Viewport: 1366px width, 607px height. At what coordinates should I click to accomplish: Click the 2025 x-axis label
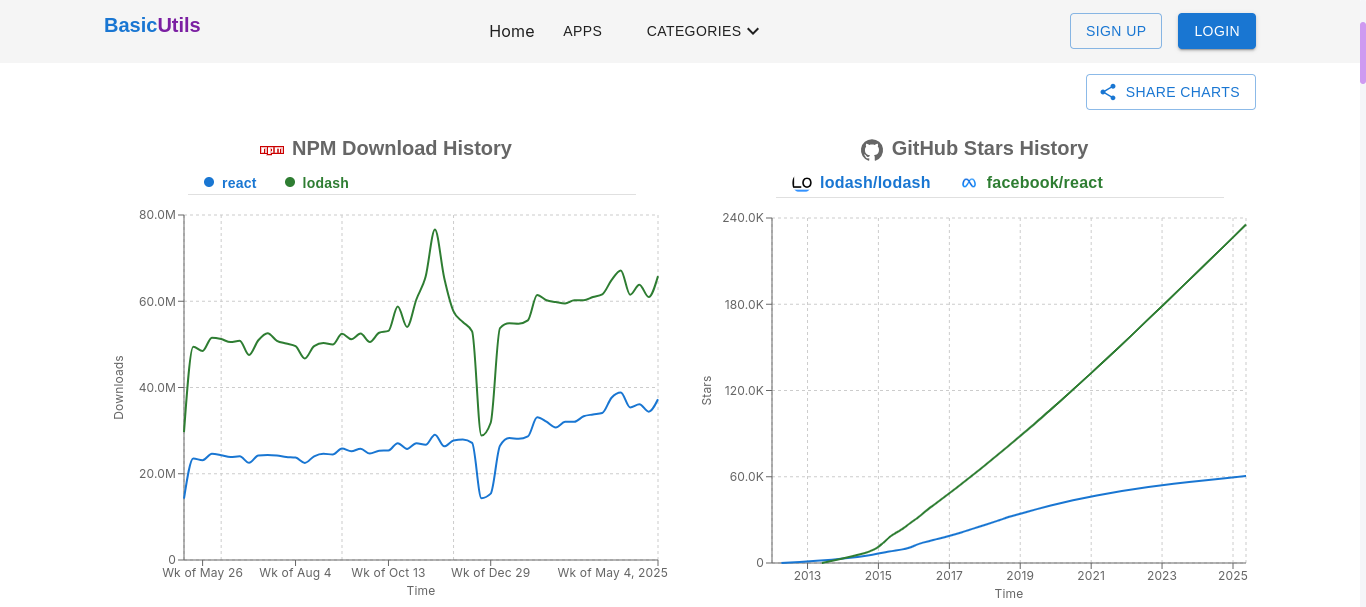pyautogui.click(x=1233, y=576)
